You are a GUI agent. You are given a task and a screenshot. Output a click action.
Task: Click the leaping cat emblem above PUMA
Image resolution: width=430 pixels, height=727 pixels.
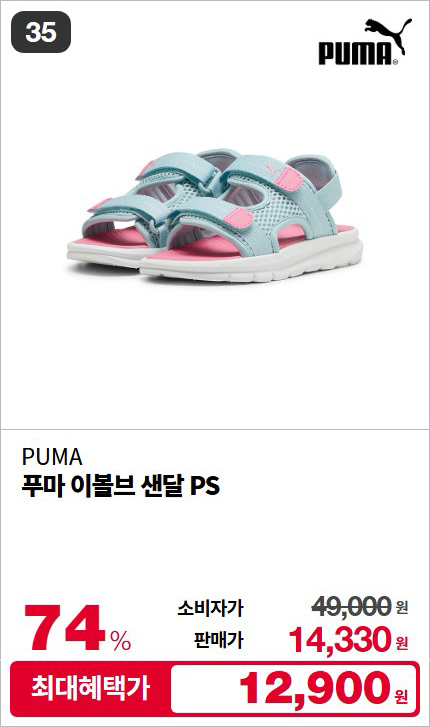tap(388, 33)
